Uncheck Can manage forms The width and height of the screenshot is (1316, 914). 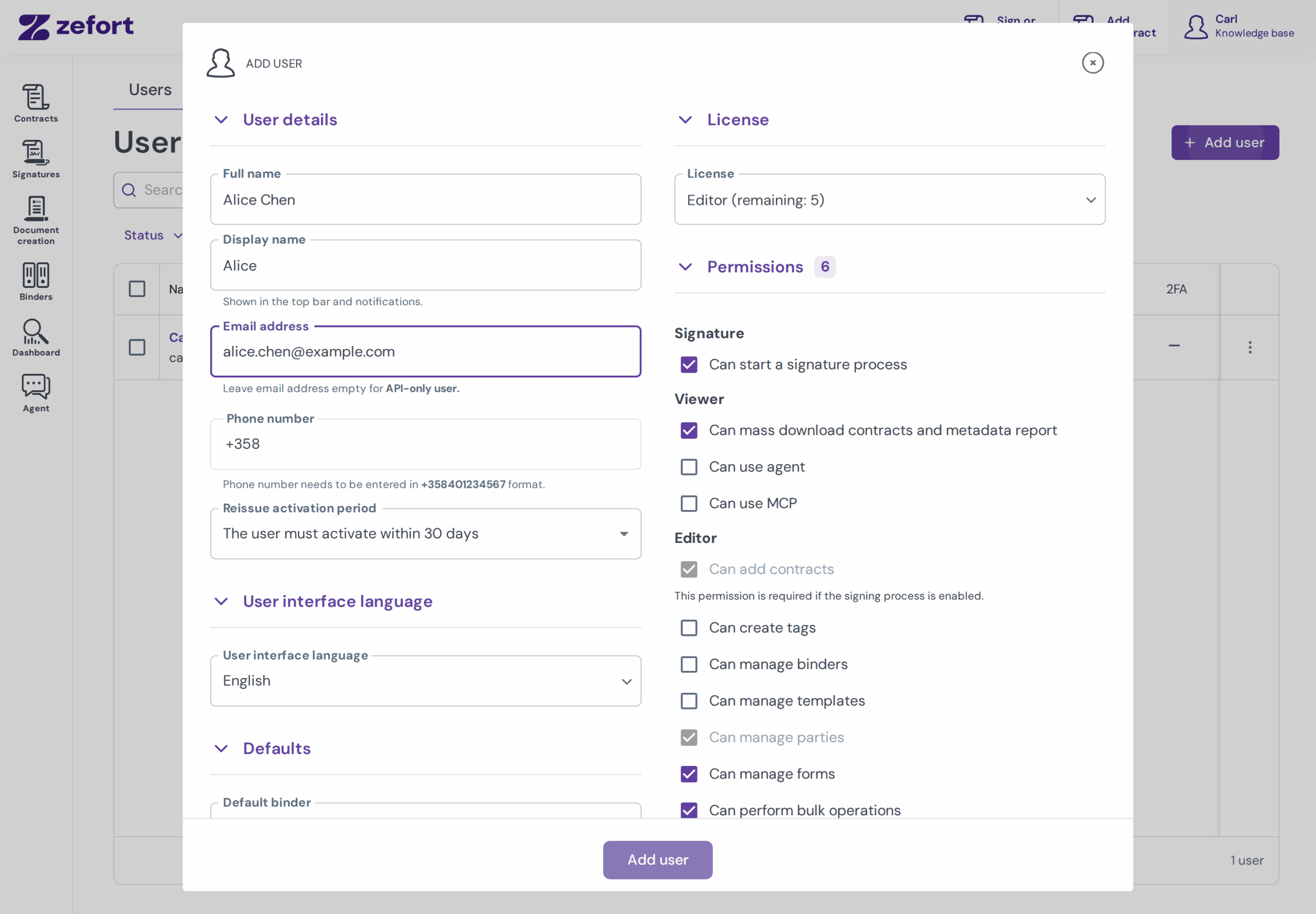pos(688,774)
